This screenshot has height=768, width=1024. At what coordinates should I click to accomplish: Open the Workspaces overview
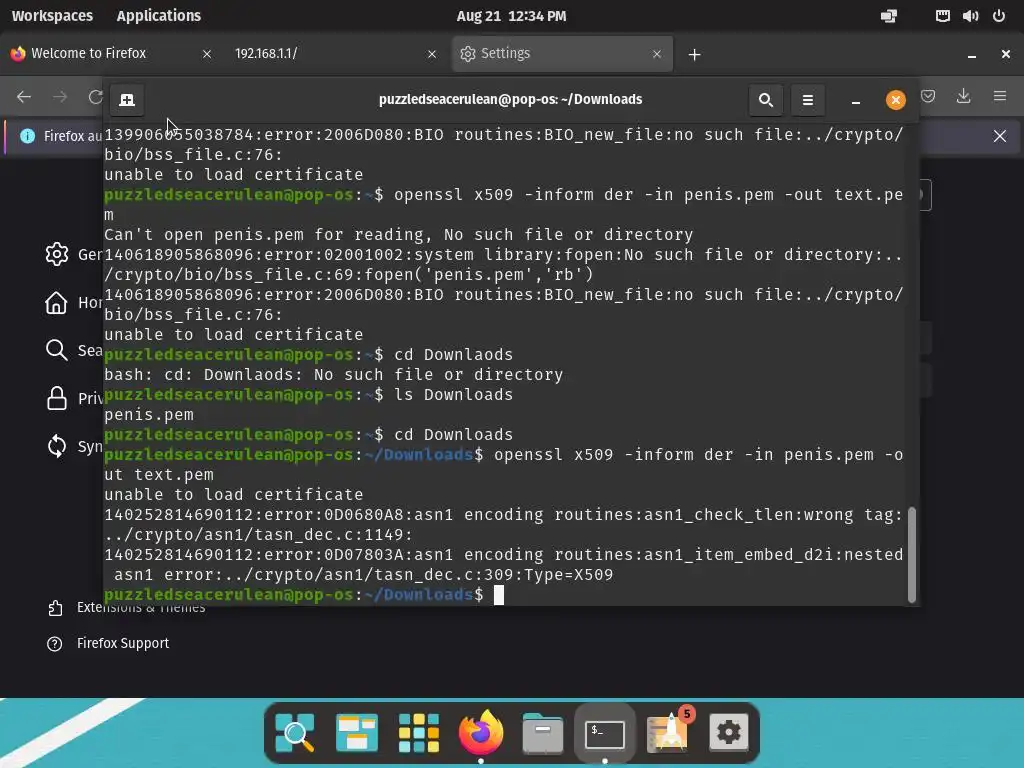(x=52, y=16)
